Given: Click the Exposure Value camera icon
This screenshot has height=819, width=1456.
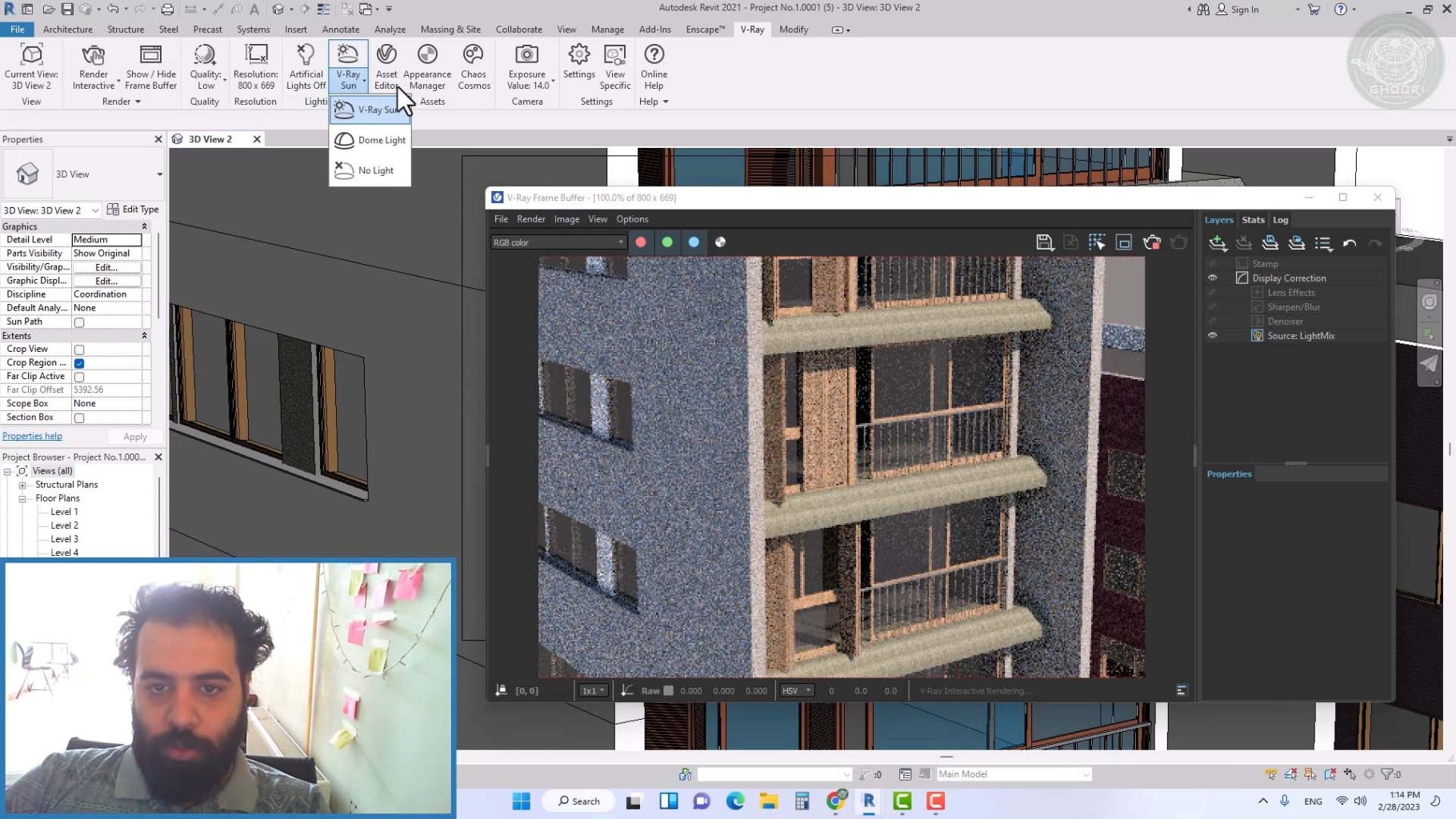Looking at the screenshot, I should 526,55.
